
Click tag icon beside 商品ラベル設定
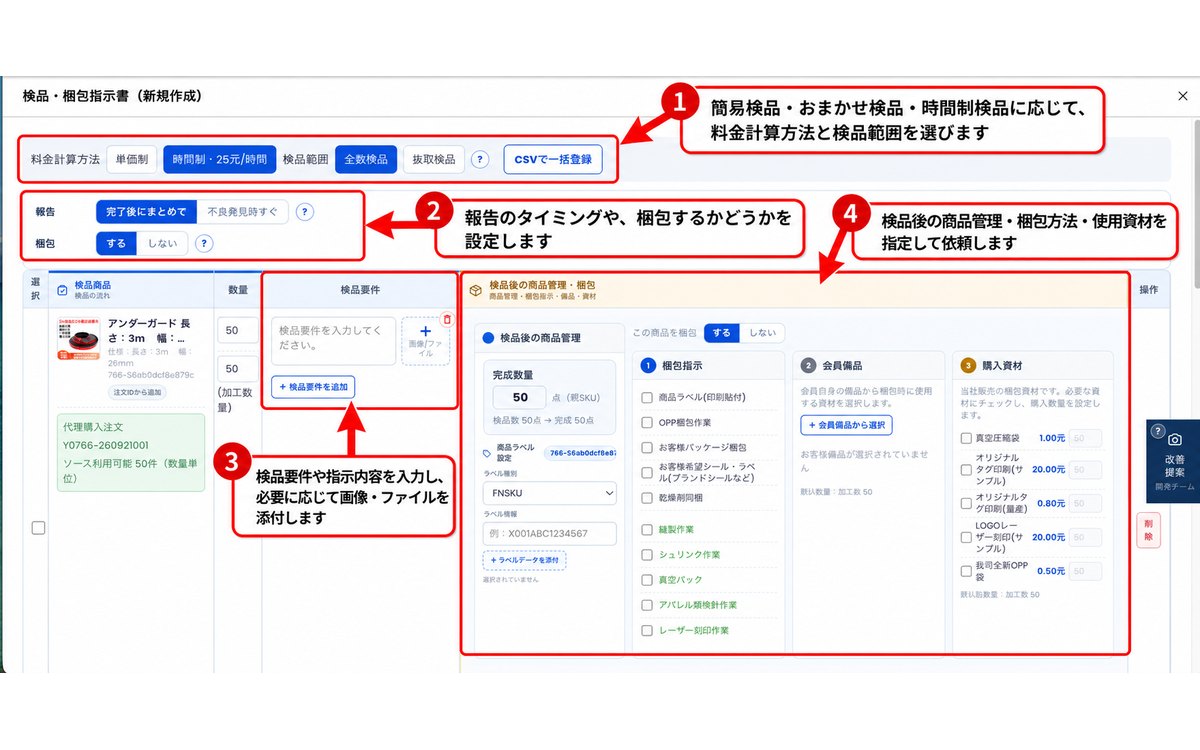[x=487, y=452]
